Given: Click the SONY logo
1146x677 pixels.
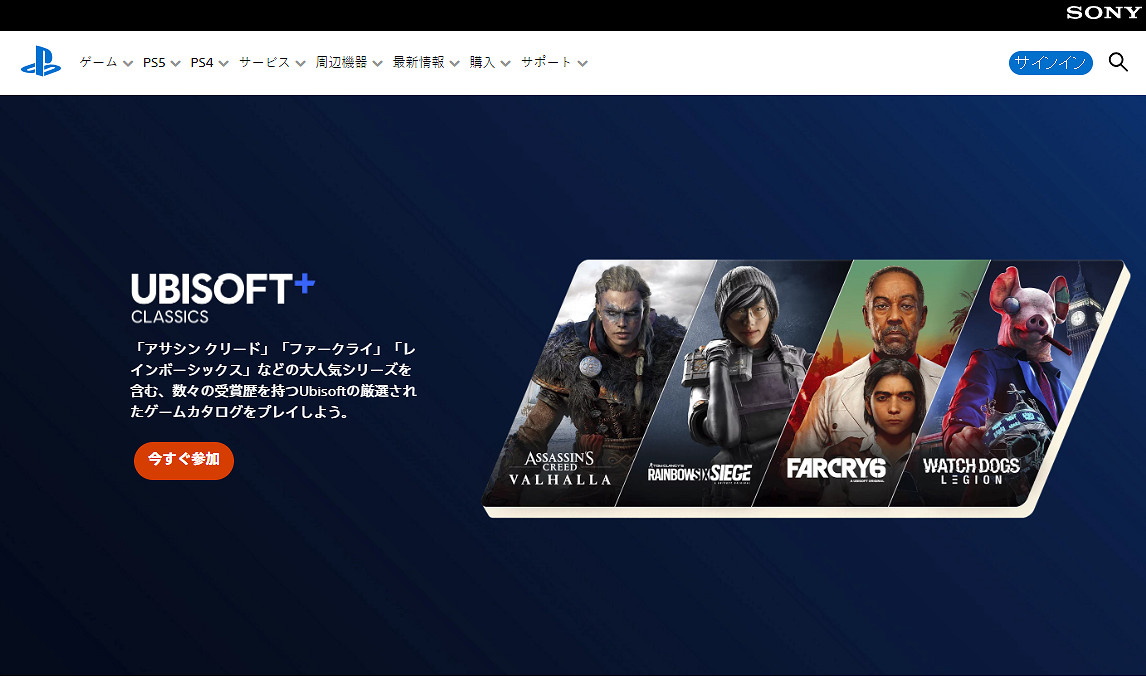Looking at the screenshot, I should (1103, 13).
